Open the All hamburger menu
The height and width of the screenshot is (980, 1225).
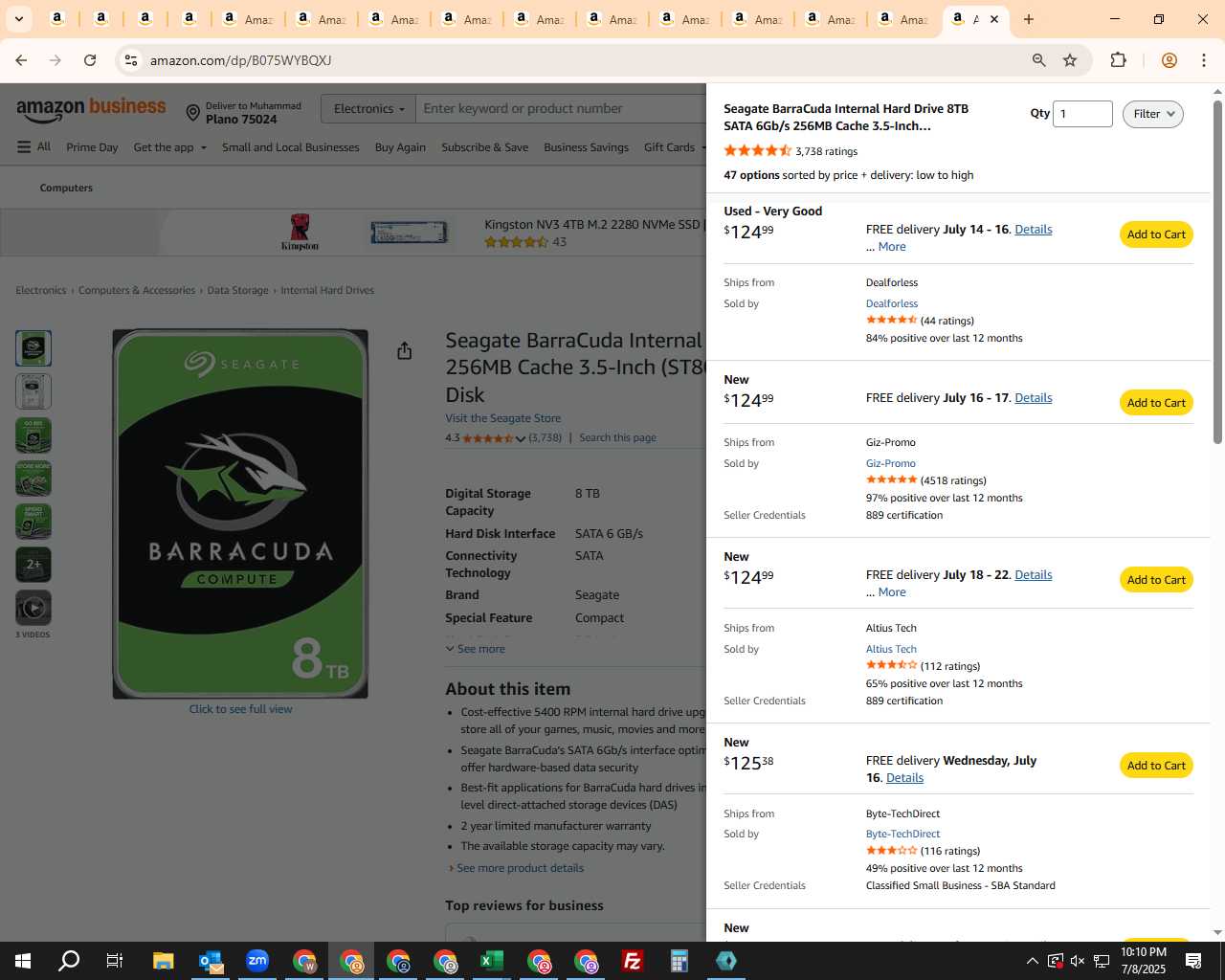[x=33, y=147]
